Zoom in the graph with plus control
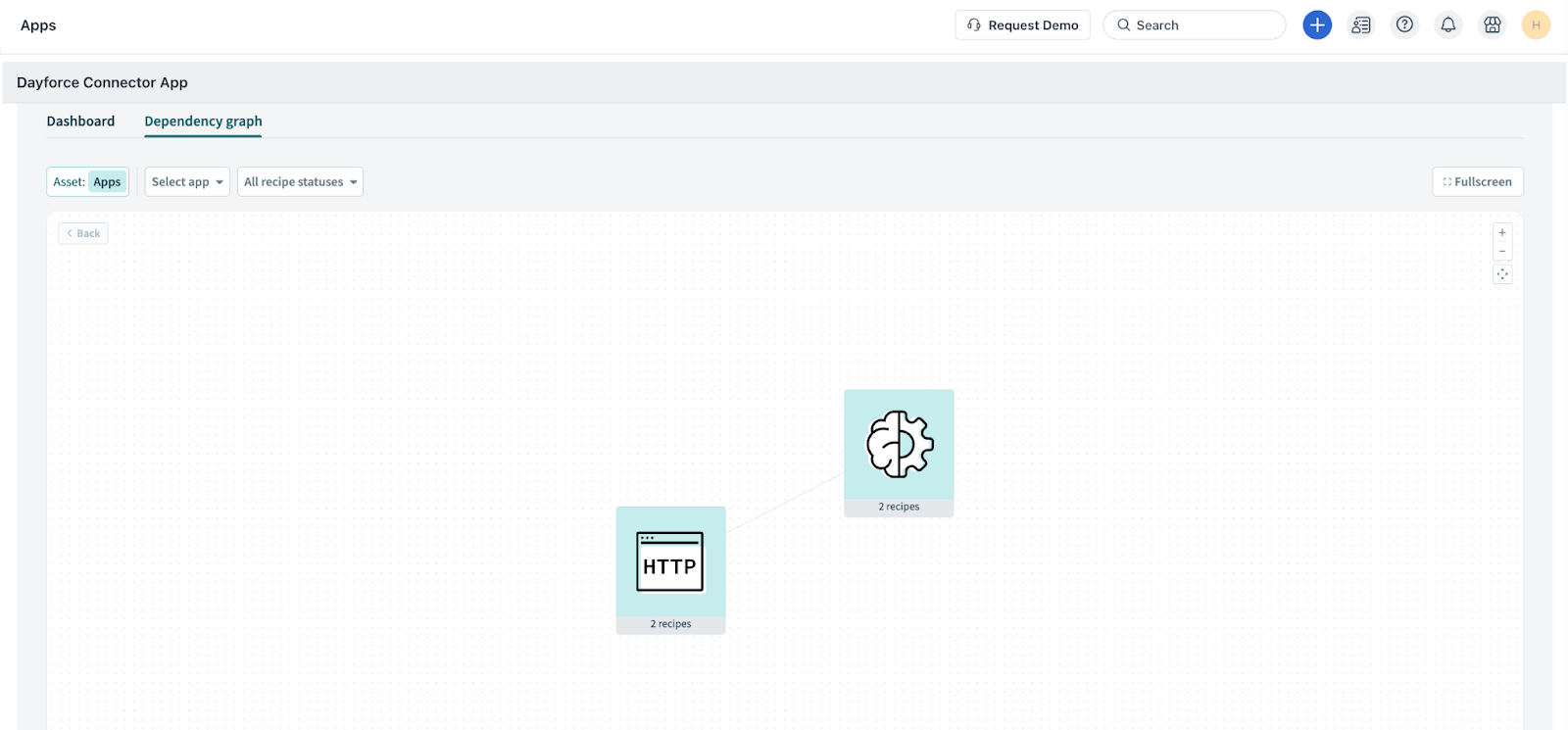Viewport: 1568px width, 730px height. coord(1502,233)
